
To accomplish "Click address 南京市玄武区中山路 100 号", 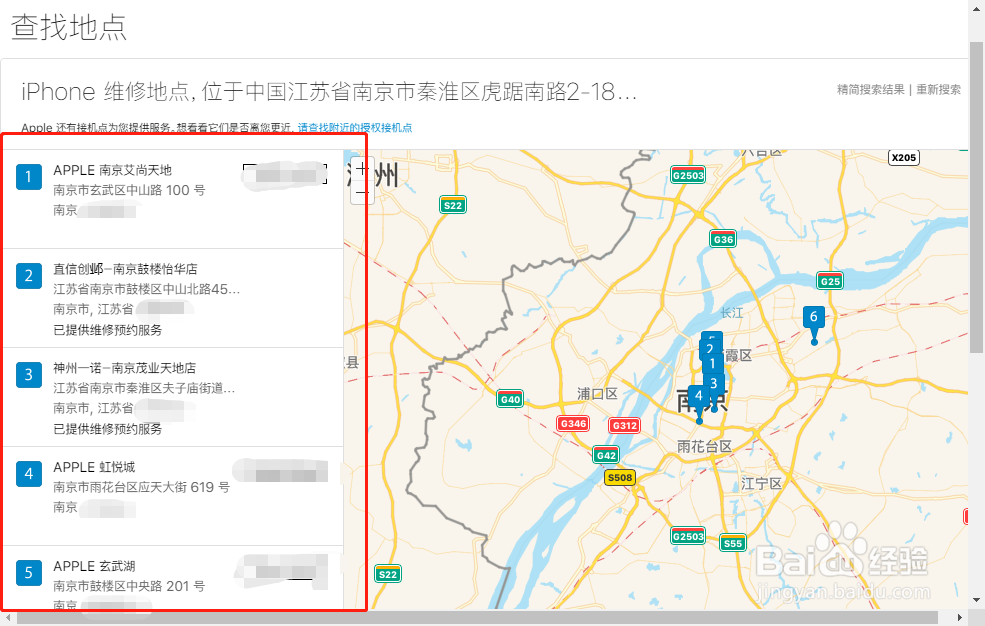I will (x=129, y=190).
